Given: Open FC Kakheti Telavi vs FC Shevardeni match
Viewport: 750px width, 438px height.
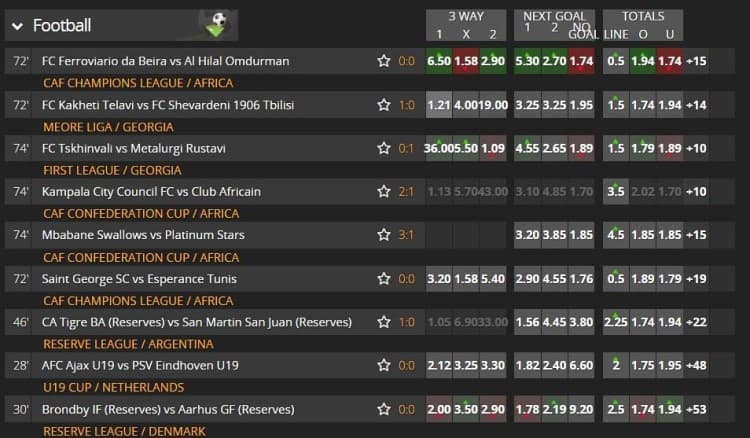Looking at the screenshot, I should coord(168,105).
